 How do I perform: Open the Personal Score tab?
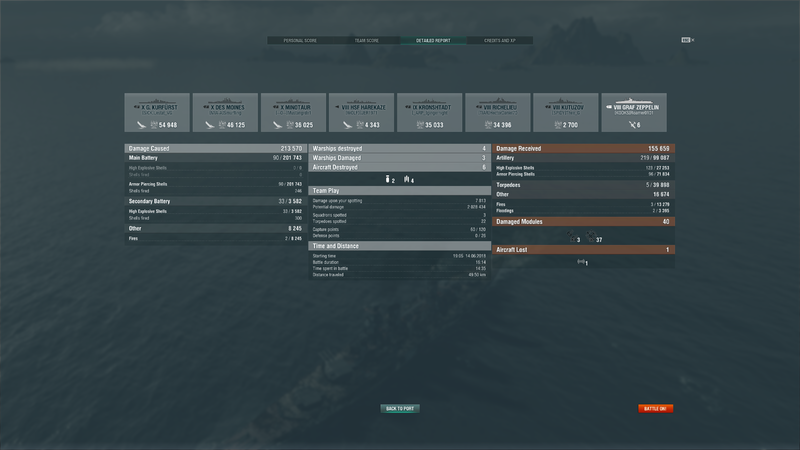coord(300,40)
